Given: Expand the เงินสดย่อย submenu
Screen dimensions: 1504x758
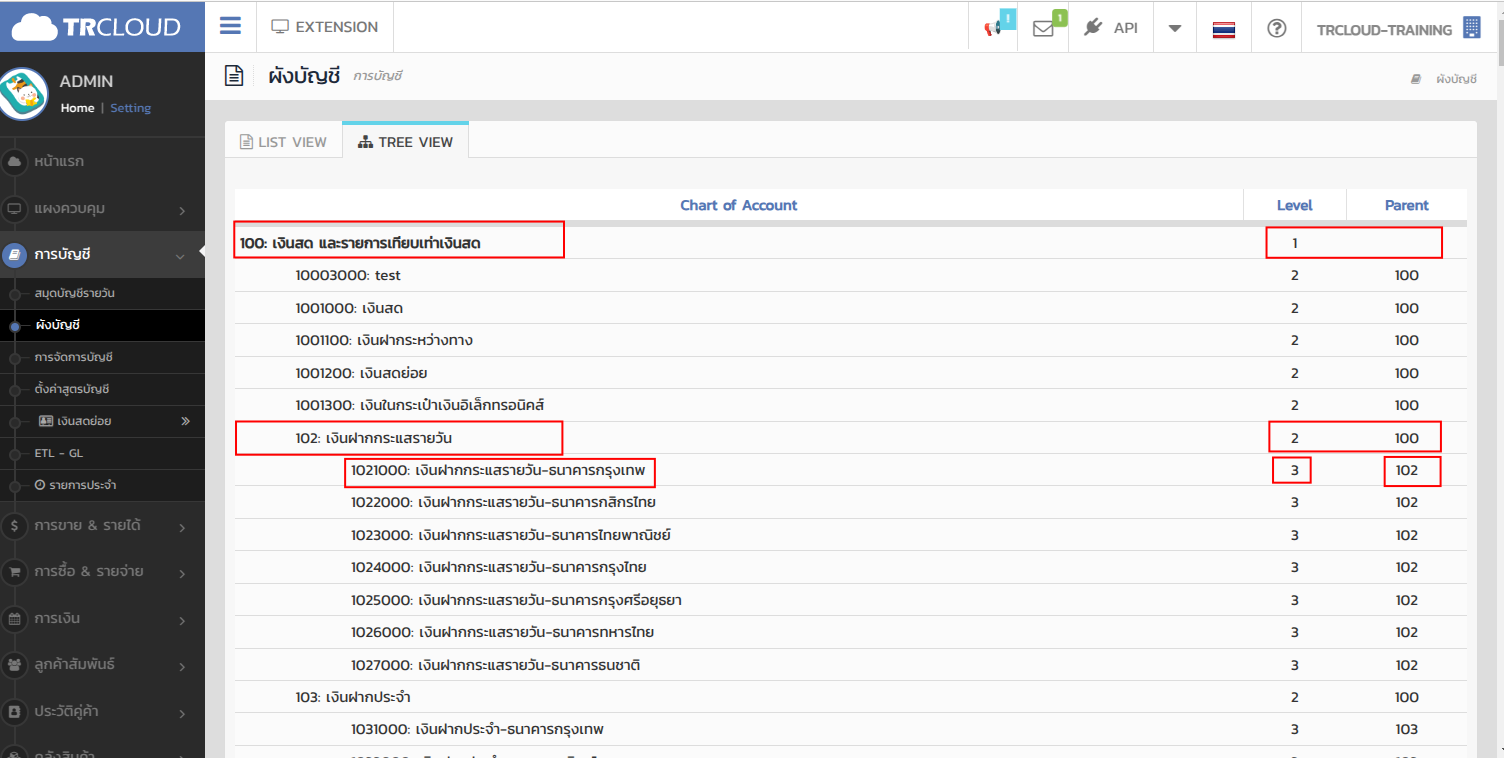Looking at the screenshot, I should point(102,421).
